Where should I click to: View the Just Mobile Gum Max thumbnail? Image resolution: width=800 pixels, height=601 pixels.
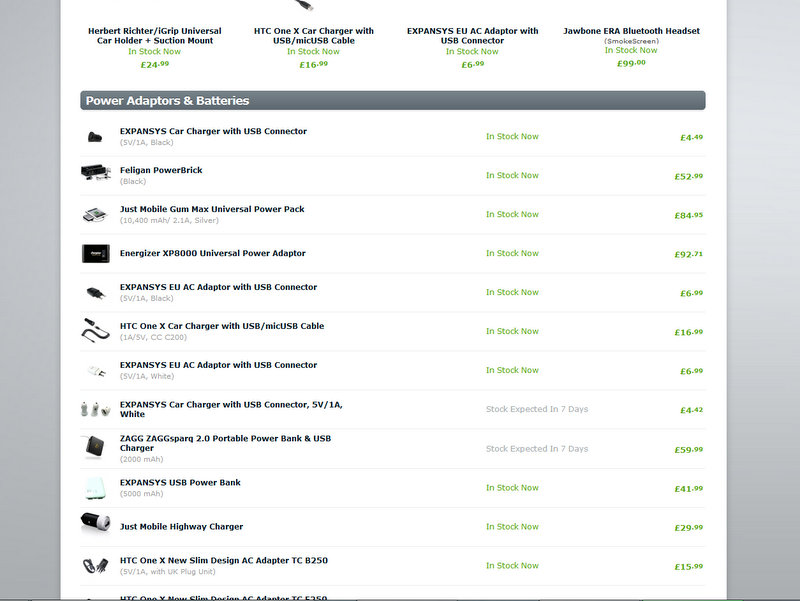(95, 215)
